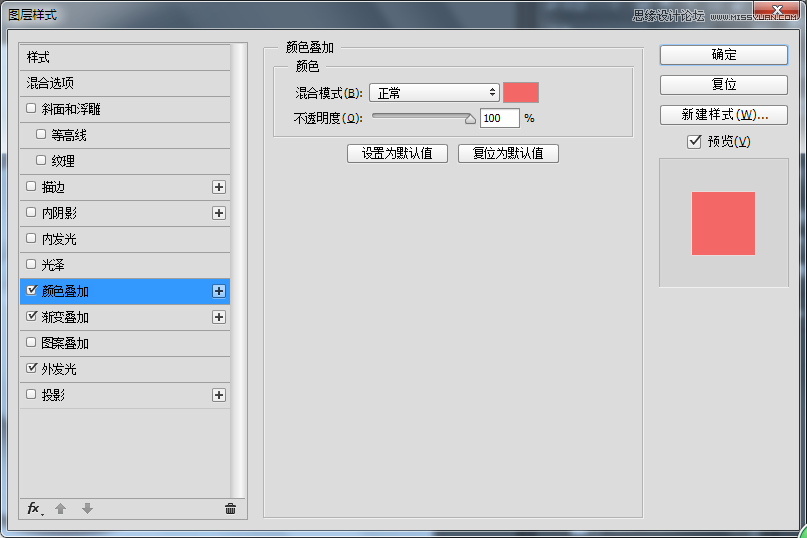Open the 斜面和浮雕 settings row
This screenshot has width=807, height=538.
pos(125,109)
